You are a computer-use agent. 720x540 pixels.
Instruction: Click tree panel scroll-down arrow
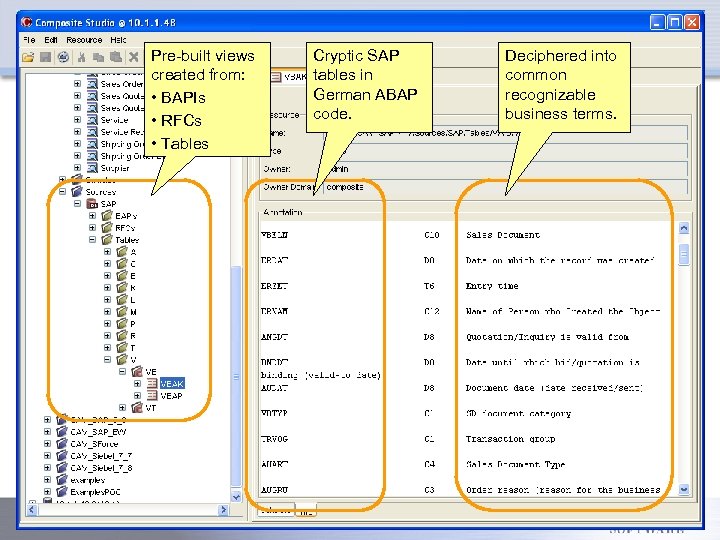pyautogui.click(x=236, y=497)
